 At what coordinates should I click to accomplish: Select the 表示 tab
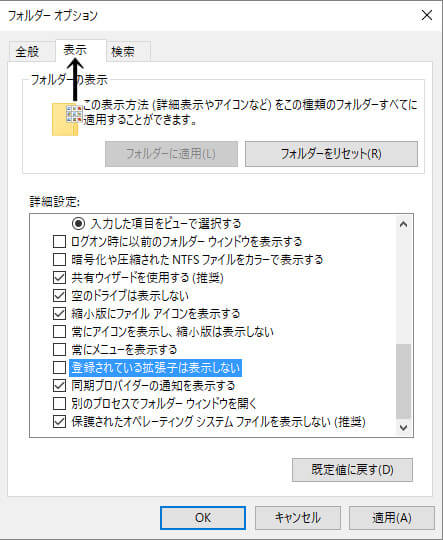75,50
